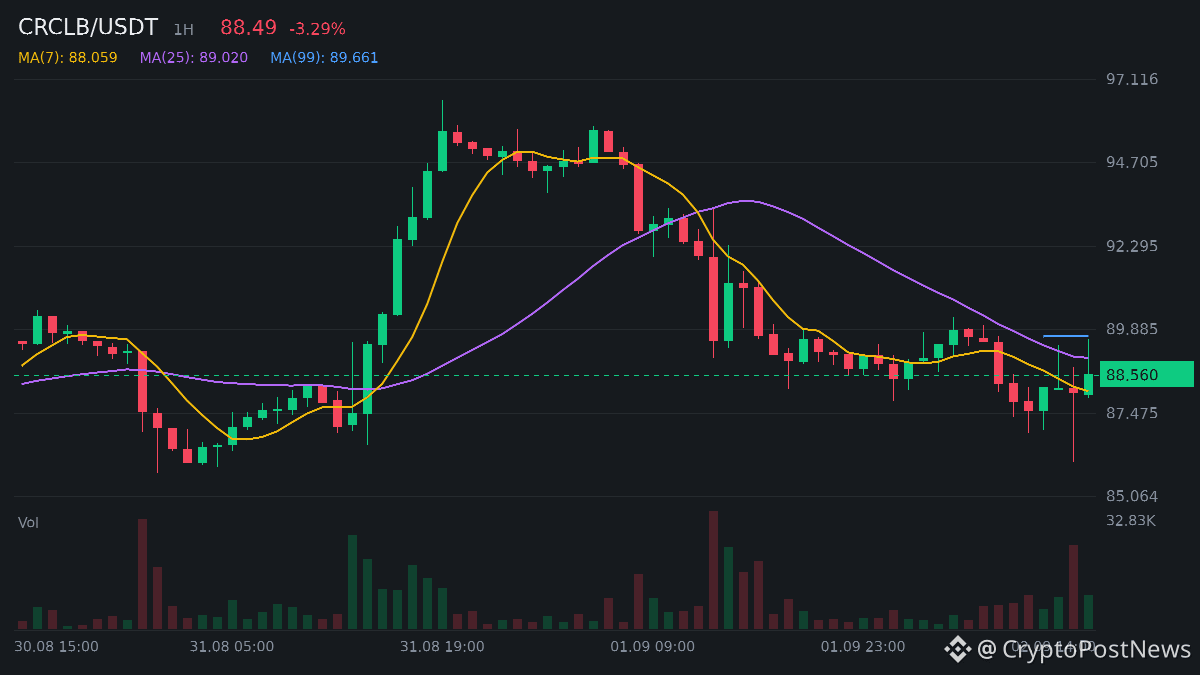Click the green 88.560 price tag
The image size is (1200, 675).
pos(1146,375)
